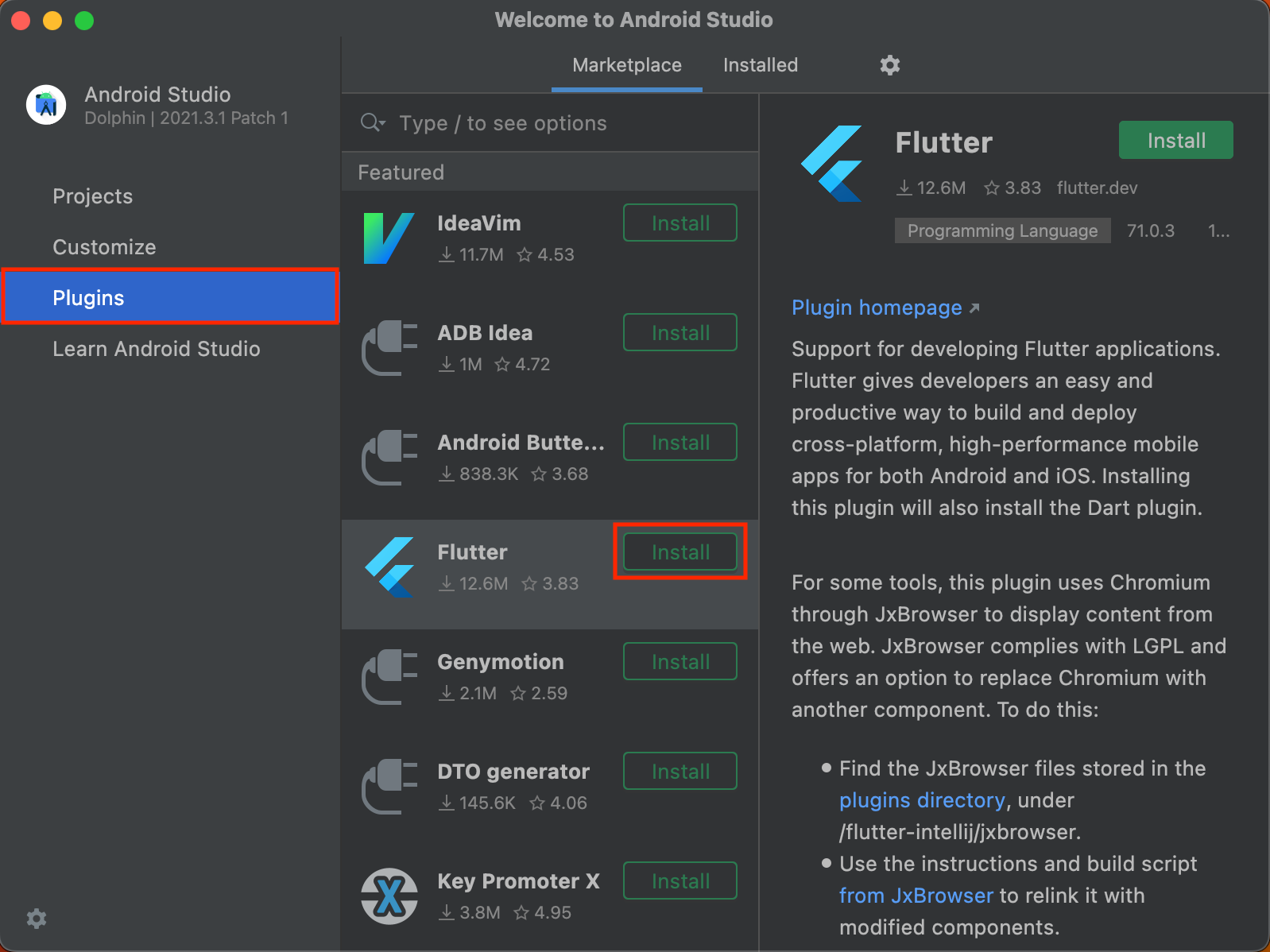Open the Customize section
Screen dimensions: 1270x952
click(x=104, y=247)
